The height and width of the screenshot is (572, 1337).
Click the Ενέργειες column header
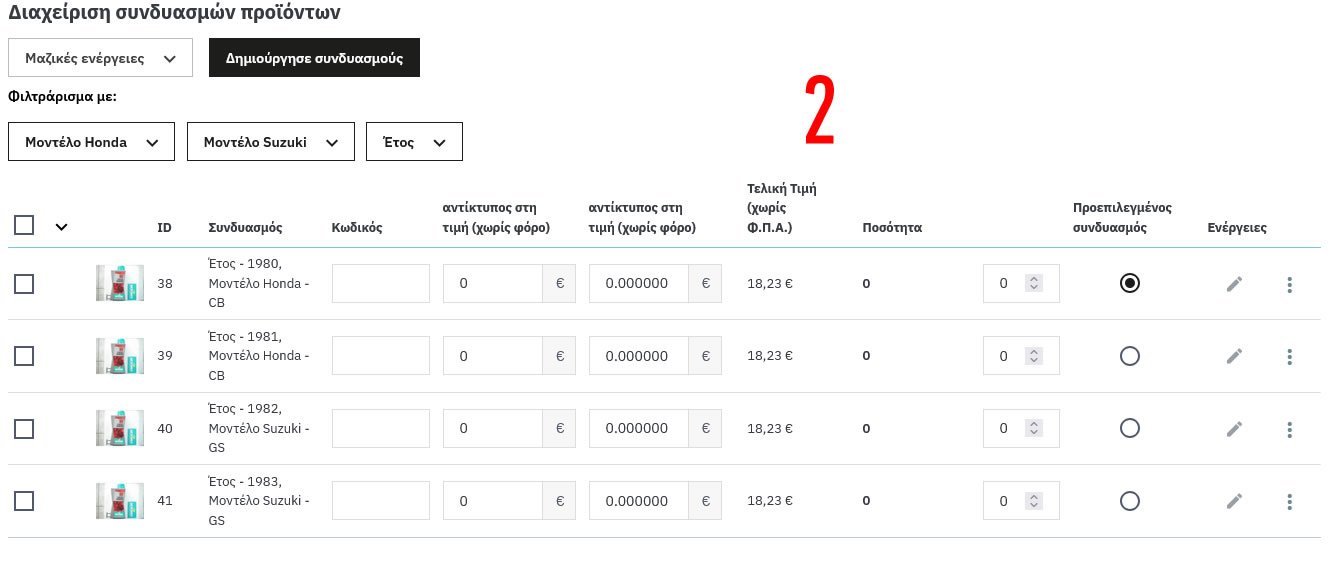(x=1237, y=228)
